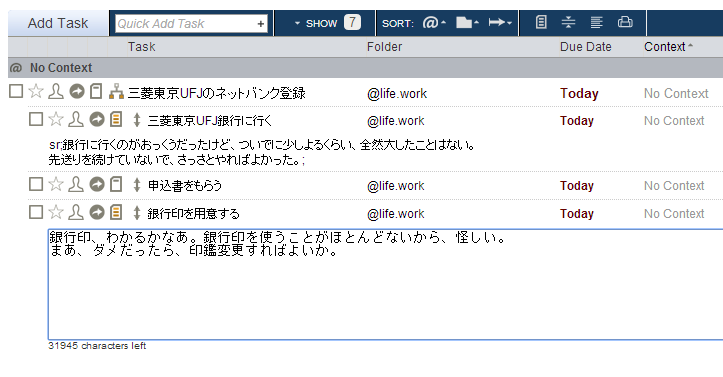The image size is (723, 377).
Task: Set No Context on 銀行印を用意する row
Action: pyautogui.click(x=674, y=213)
